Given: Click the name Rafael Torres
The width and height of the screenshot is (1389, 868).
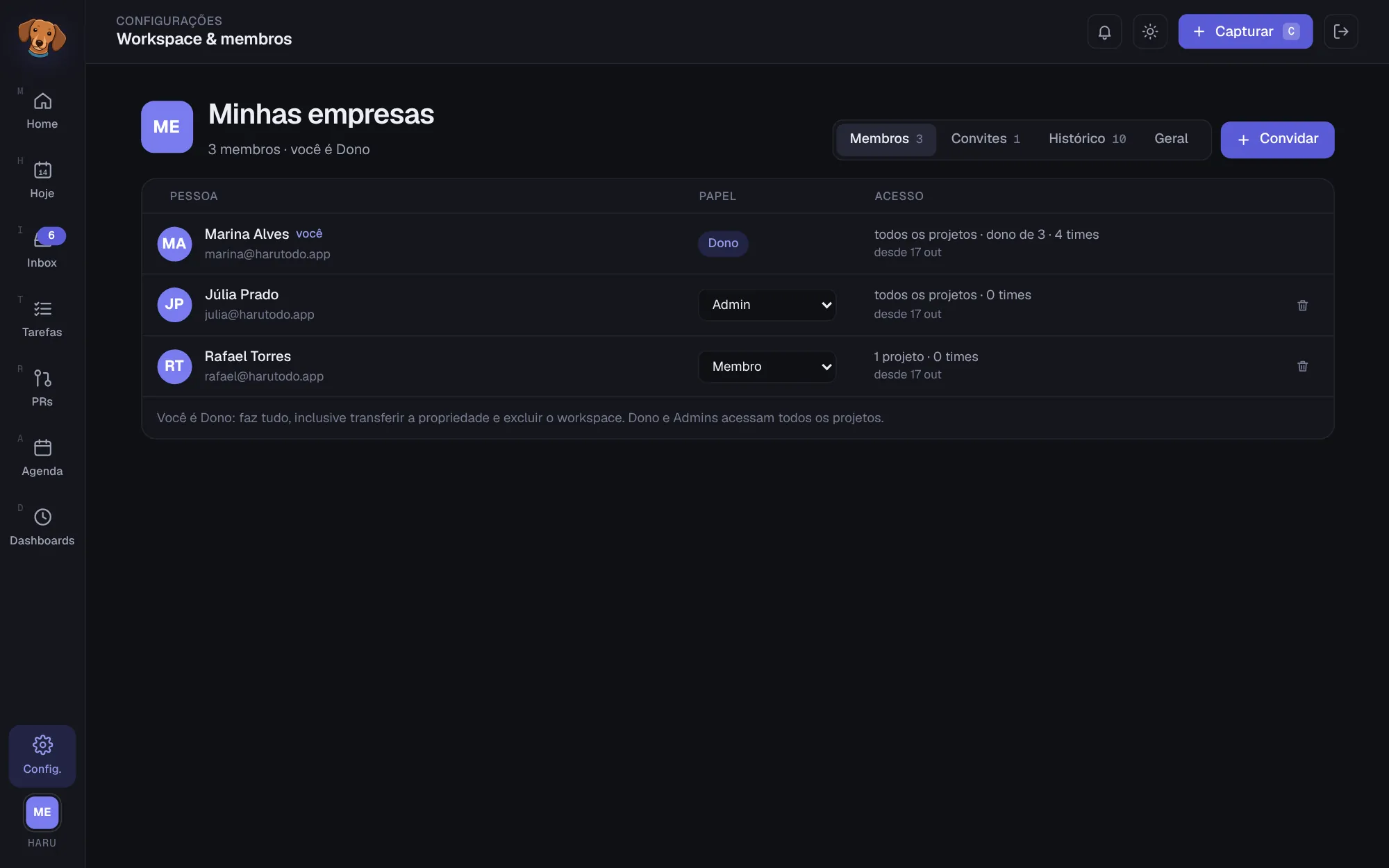Looking at the screenshot, I should point(248,357).
